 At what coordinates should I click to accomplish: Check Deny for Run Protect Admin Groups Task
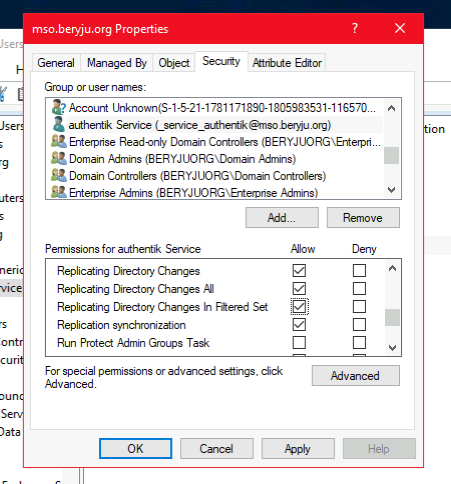359,342
